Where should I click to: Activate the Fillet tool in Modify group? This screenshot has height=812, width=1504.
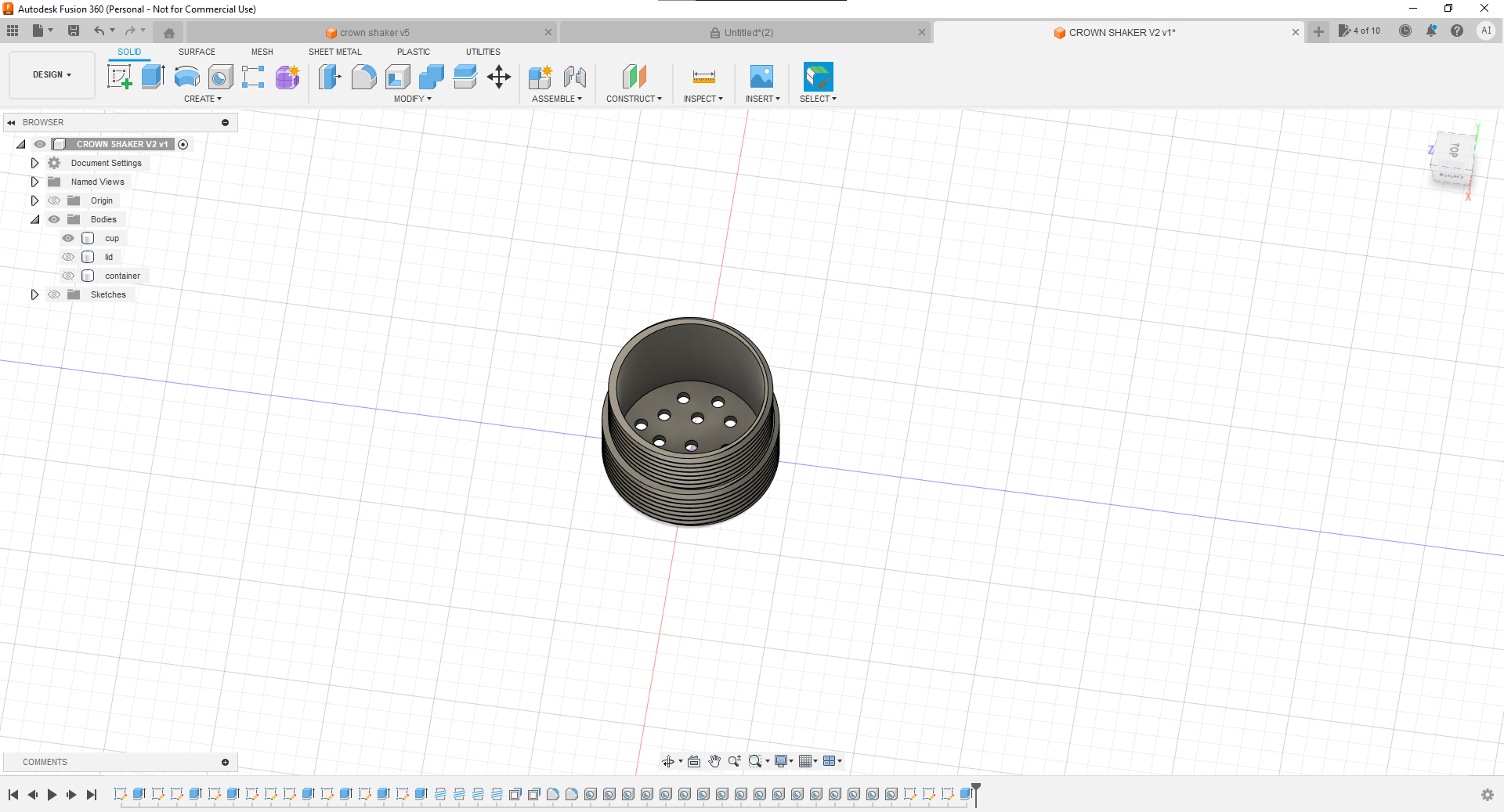(363, 76)
